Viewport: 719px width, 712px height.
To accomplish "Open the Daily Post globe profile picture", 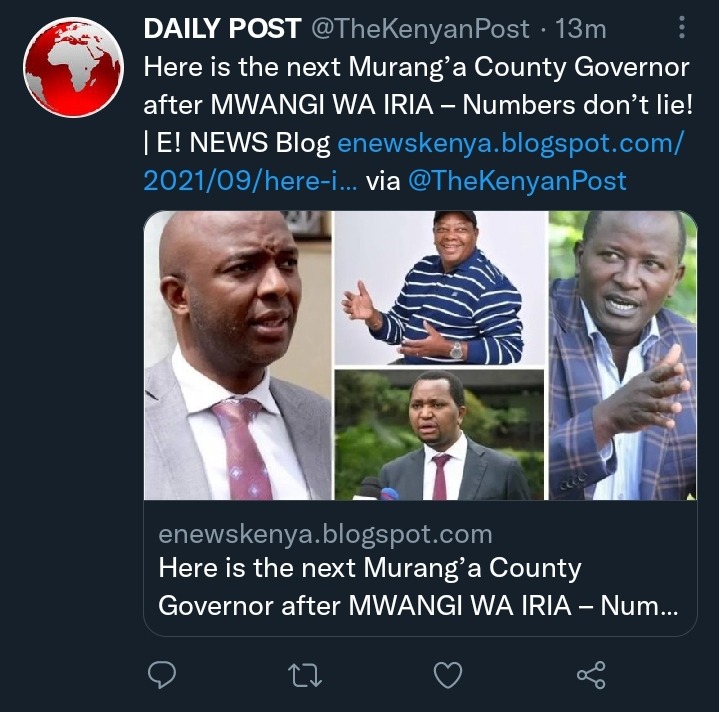I will tap(73, 67).
